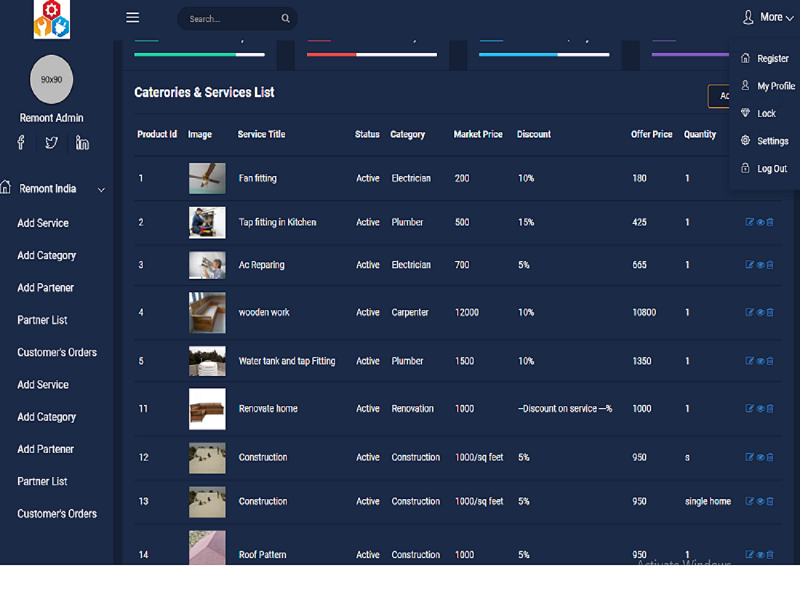Click the search magnifier icon

285,19
